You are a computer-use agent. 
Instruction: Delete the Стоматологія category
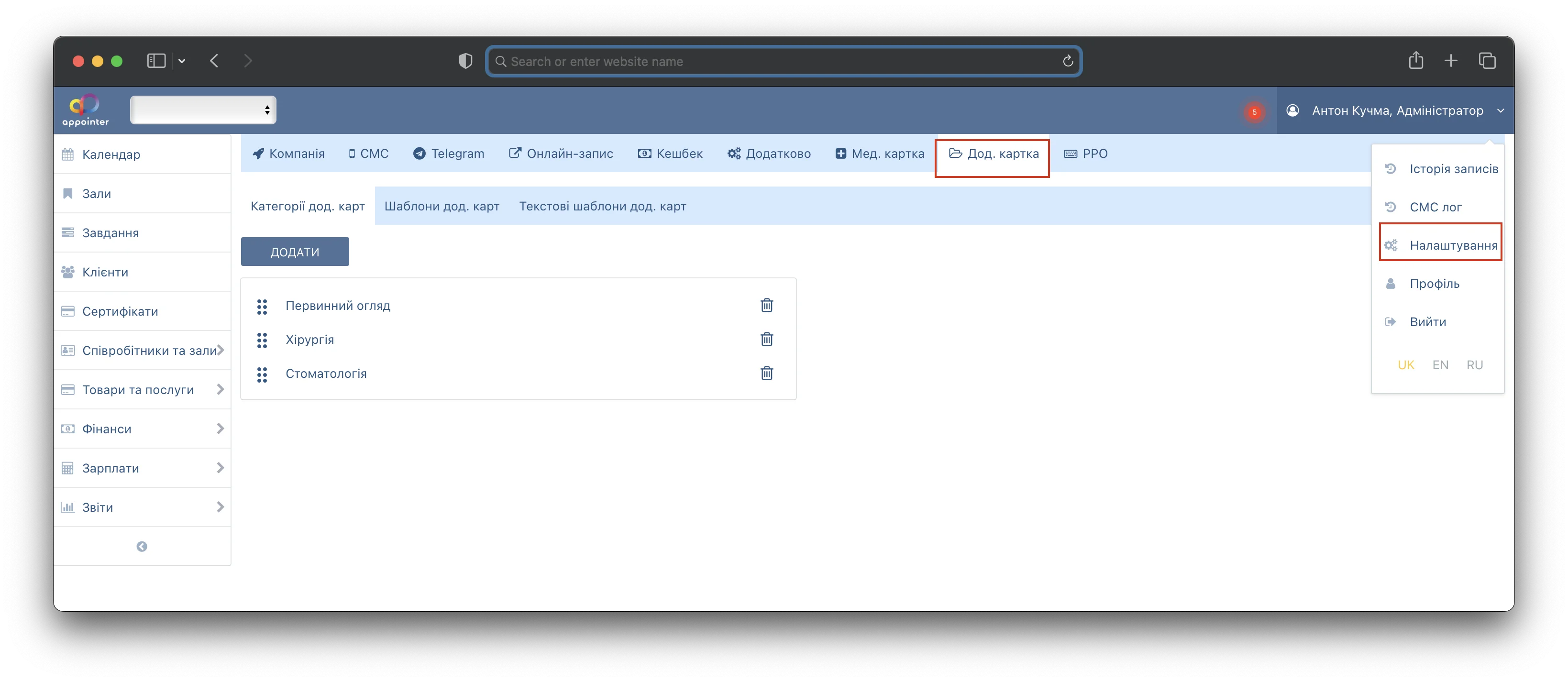(766, 373)
